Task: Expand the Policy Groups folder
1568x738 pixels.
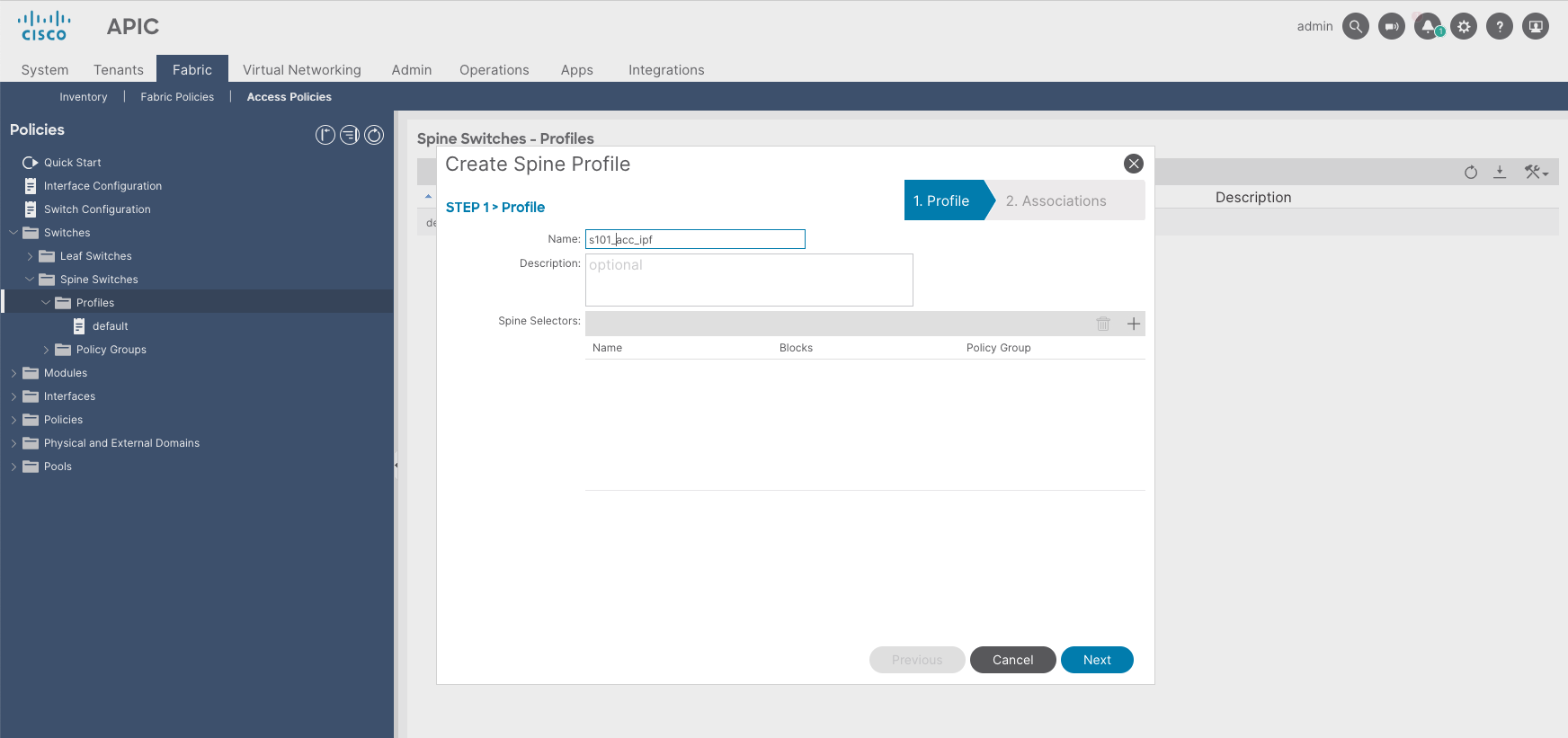Action: (x=46, y=350)
